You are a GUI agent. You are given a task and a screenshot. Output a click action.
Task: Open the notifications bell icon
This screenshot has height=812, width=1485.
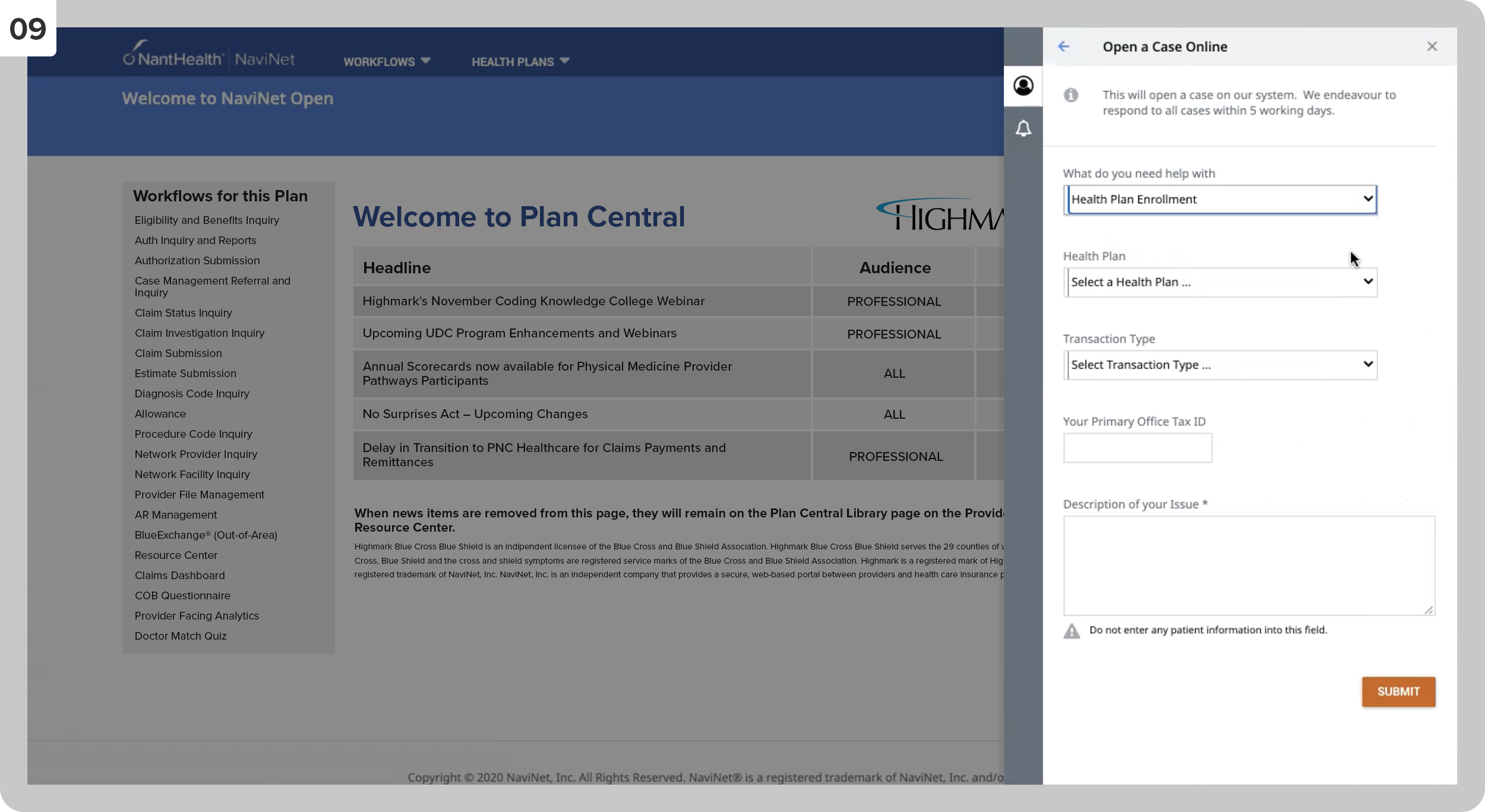1023,128
